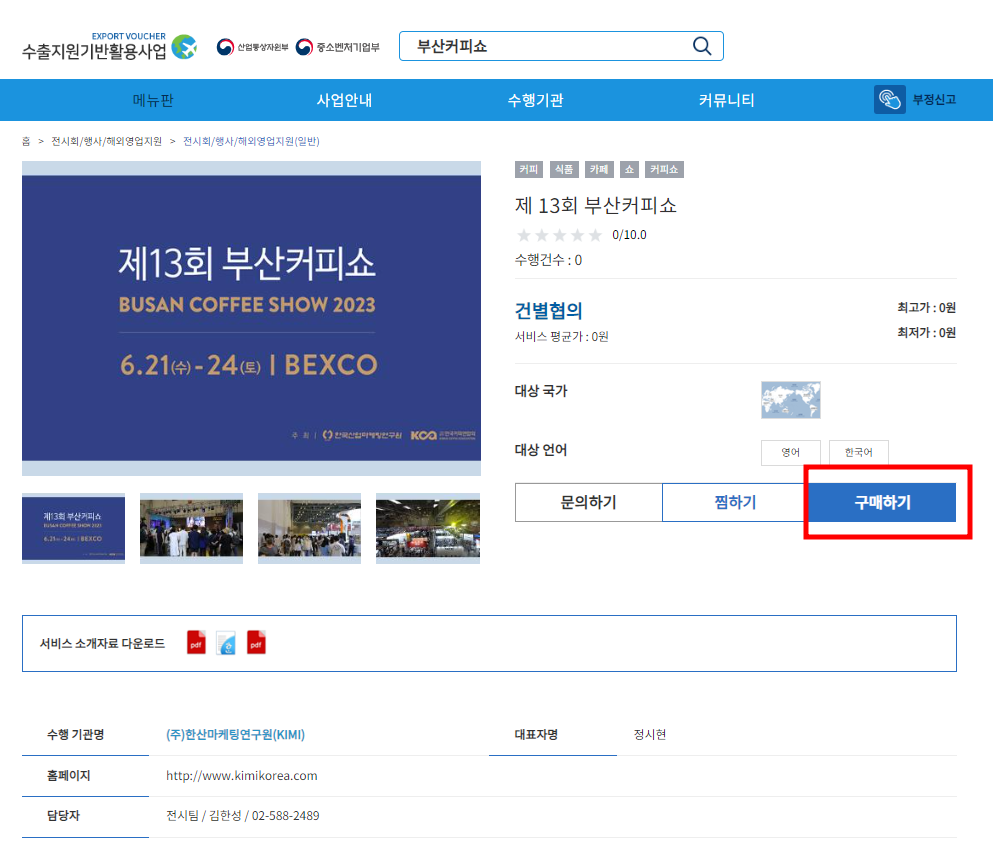Add to wishlist with 찜하기
Viewport: 993px width, 846px height.
click(735, 502)
